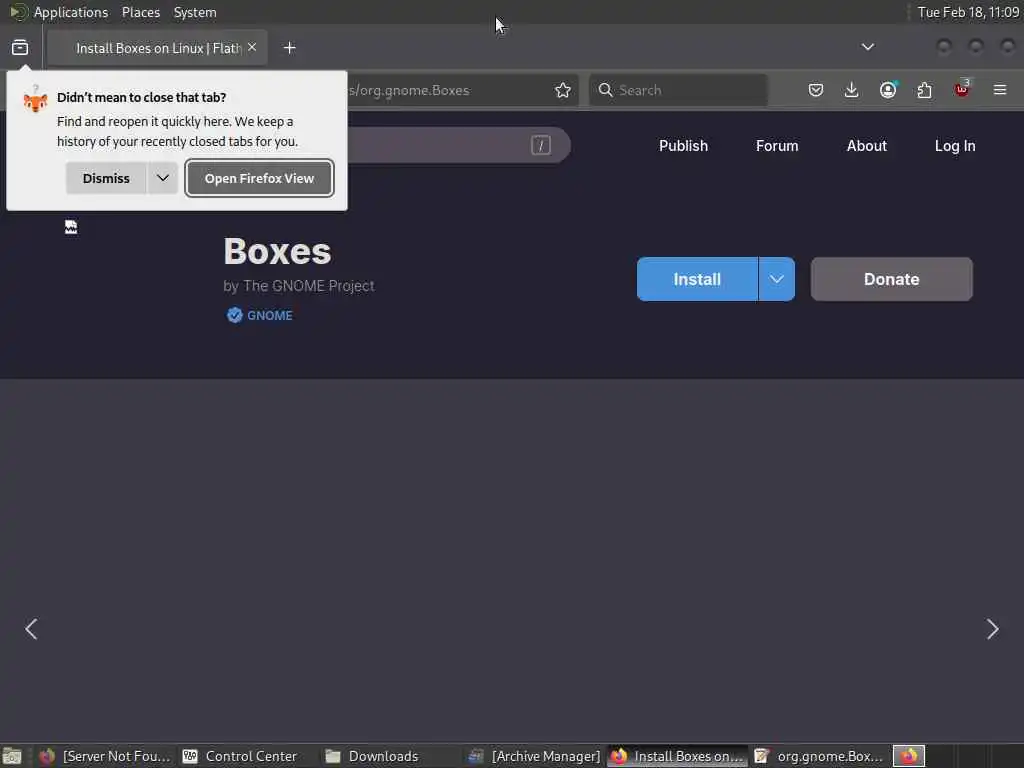Show next screenshot with right arrow

click(992, 629)
